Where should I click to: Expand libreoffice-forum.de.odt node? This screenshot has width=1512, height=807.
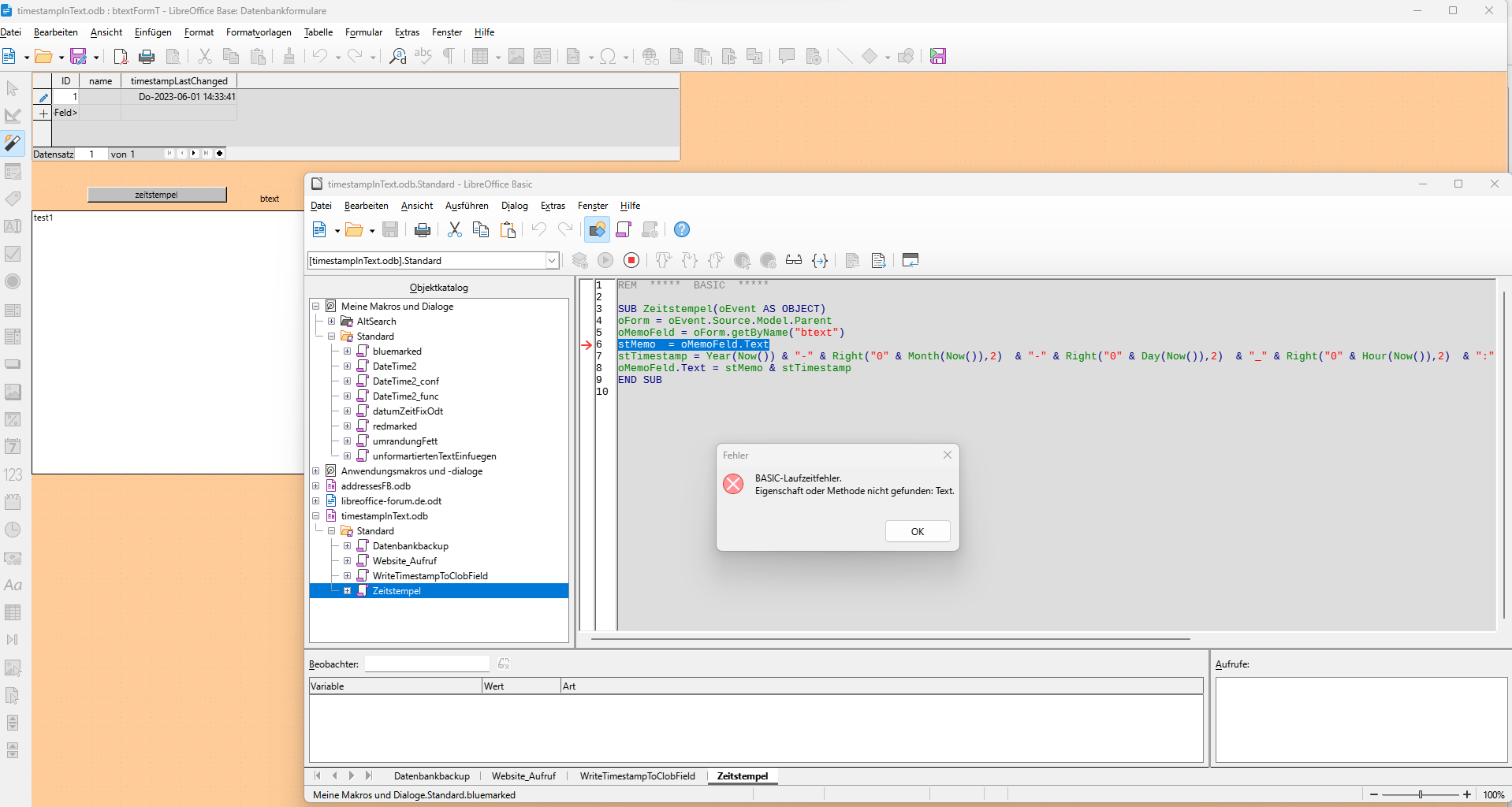316,501
